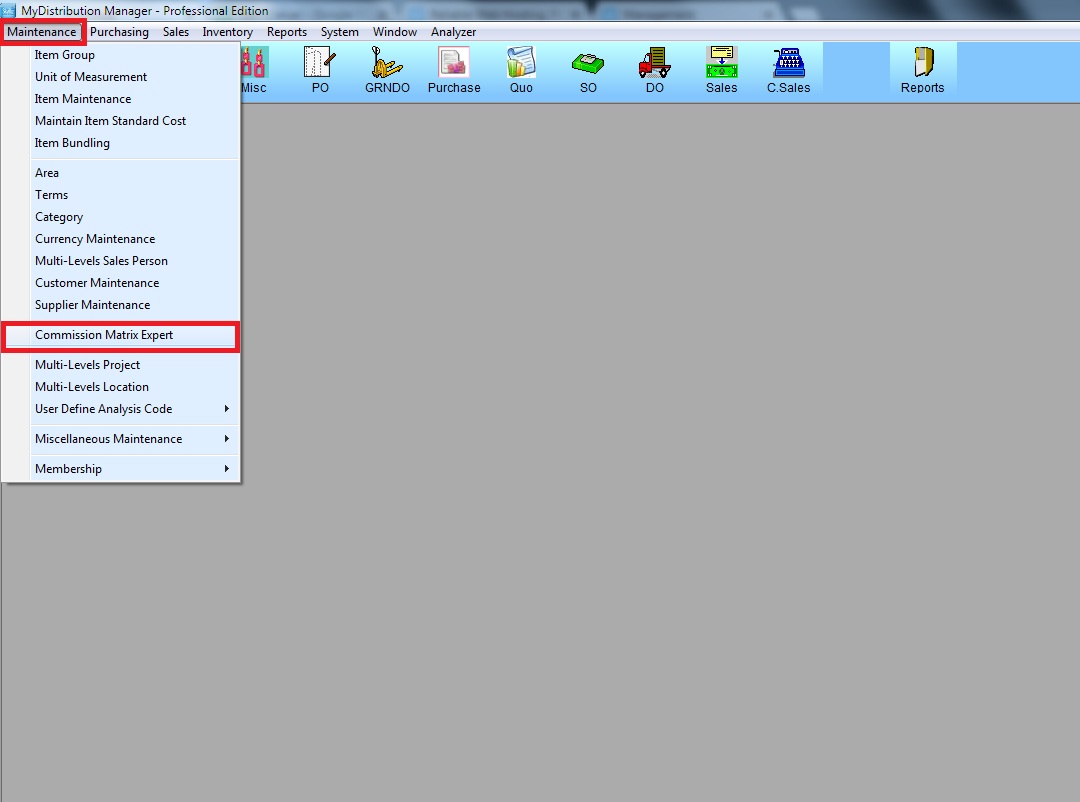Select Commission Matrix Expert menu entry
Screen dimensions: 1080x802
tap(104, 335)
